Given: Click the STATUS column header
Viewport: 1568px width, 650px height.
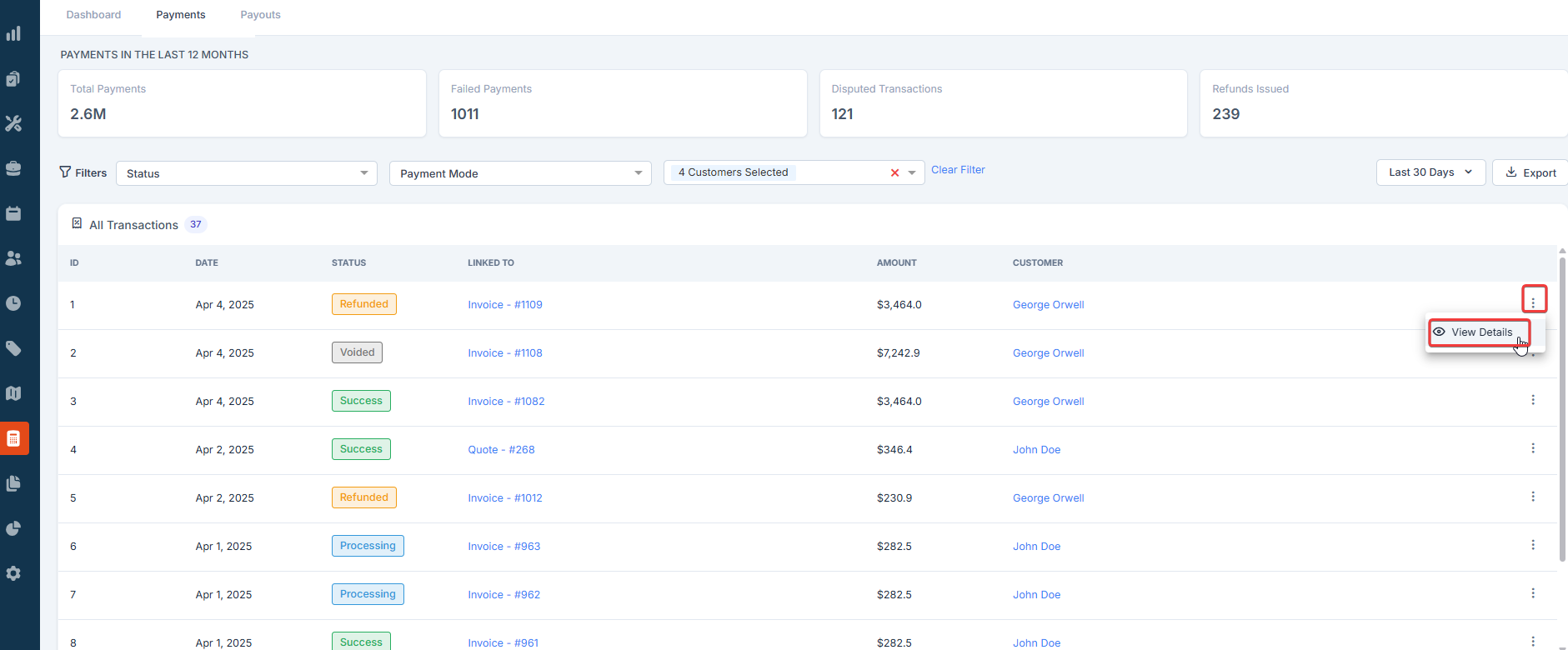Looking at the screenshot, I should [x=348, y=262].
